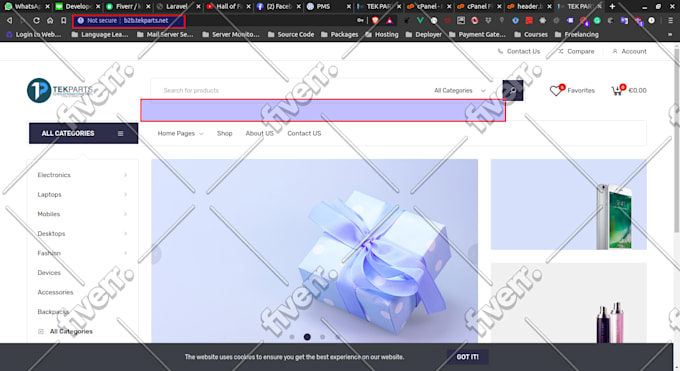Open the Devices category

(x=49, y=273)
